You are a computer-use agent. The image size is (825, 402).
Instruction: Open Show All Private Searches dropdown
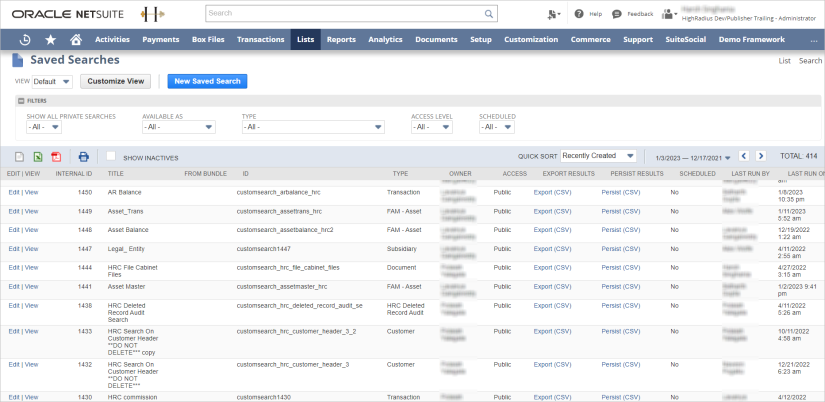click(x=44, y=127)
